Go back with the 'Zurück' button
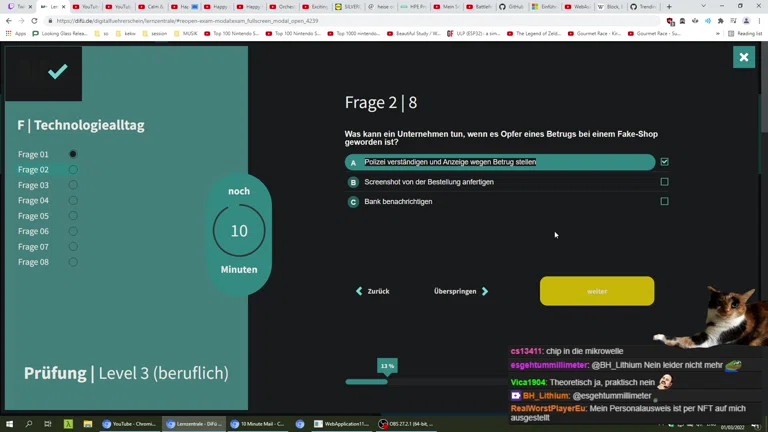Image resolution: width=768 pixels, height=432 pixels. pyautogui.click(x=373, y=291)
